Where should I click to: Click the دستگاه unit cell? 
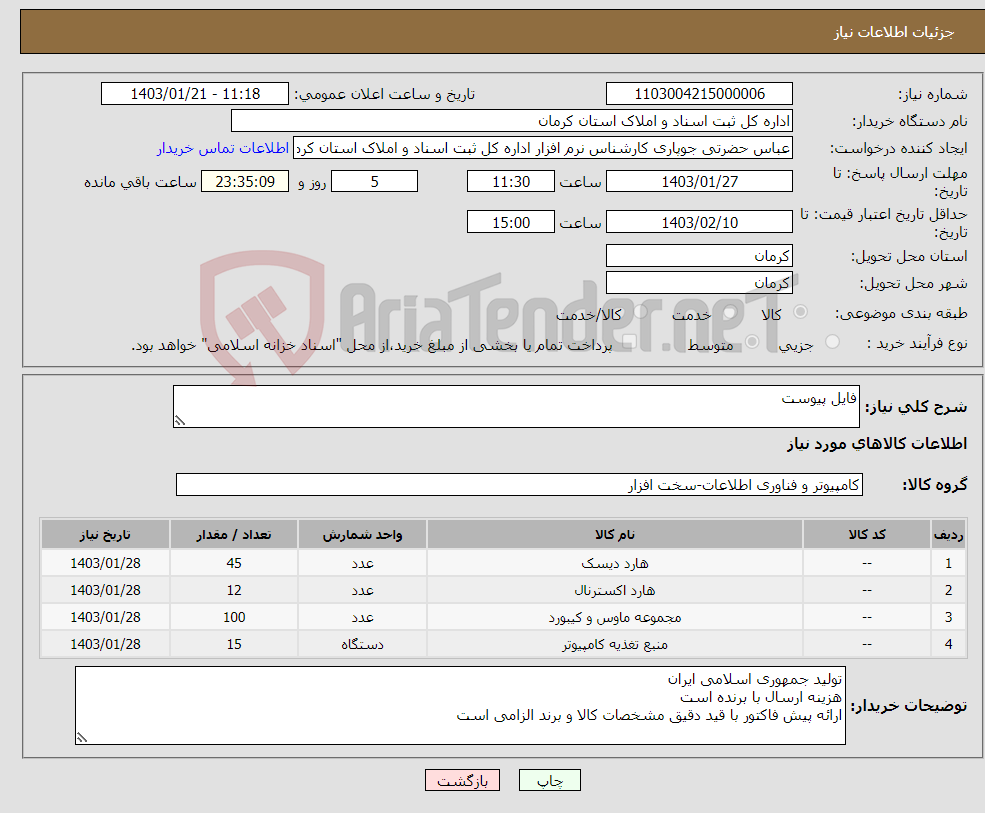pos(362,644)
